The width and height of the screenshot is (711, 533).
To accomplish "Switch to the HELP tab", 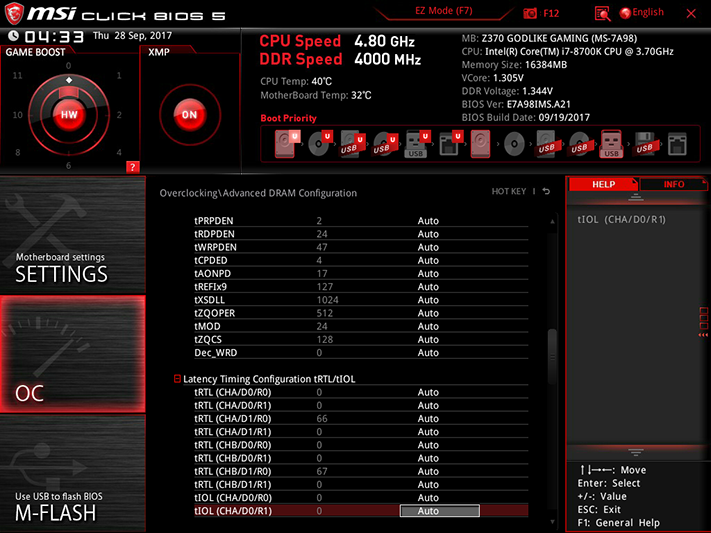I will point(603,184).
